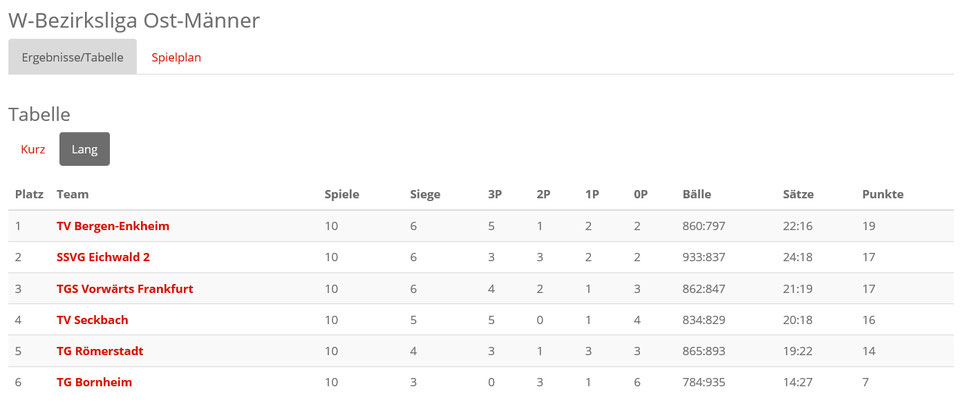Select the Lang table view button
The height and width of the screenshot is (407, 960).
point(84,149)
